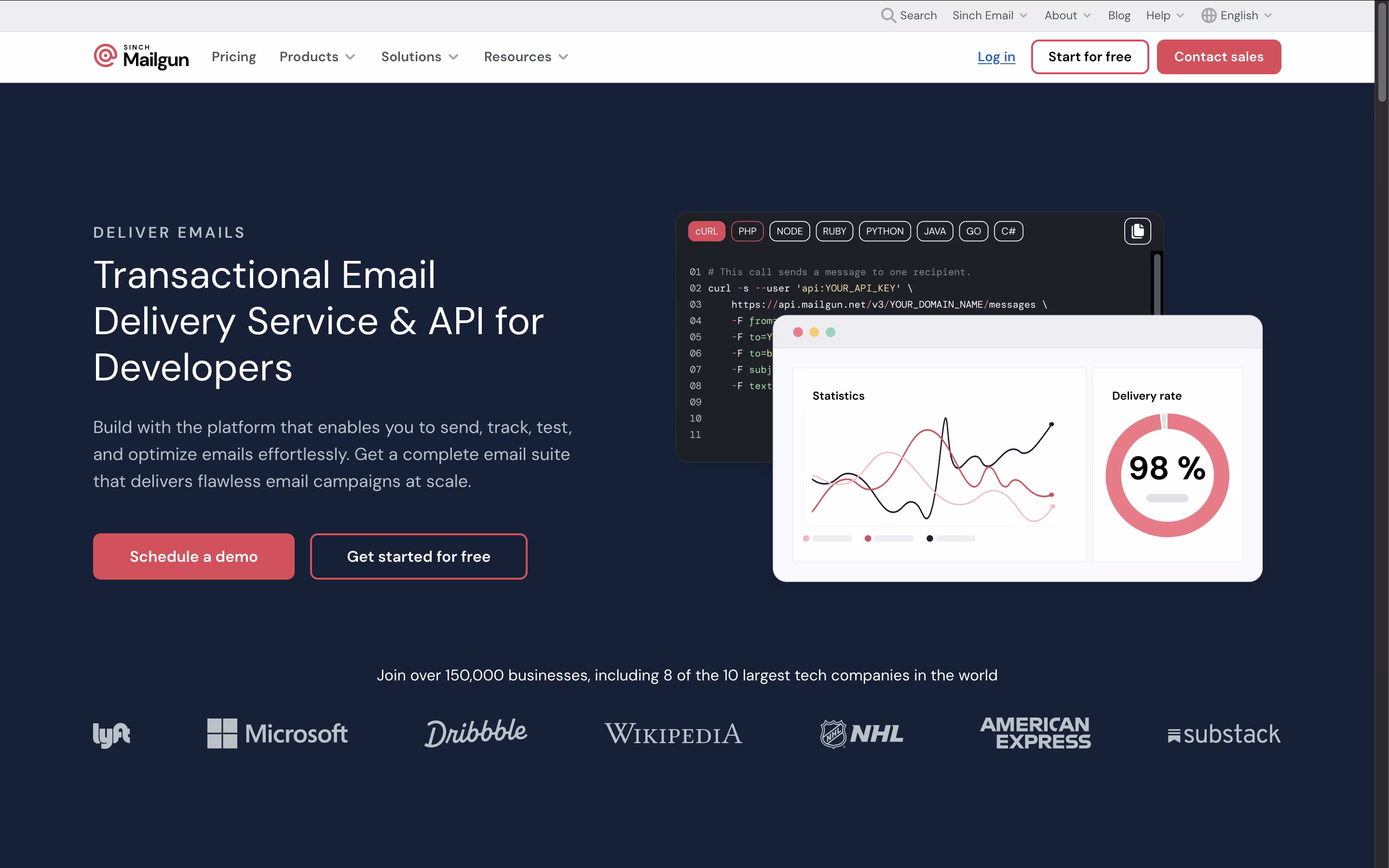Expand the Products menu

[317, 57]
